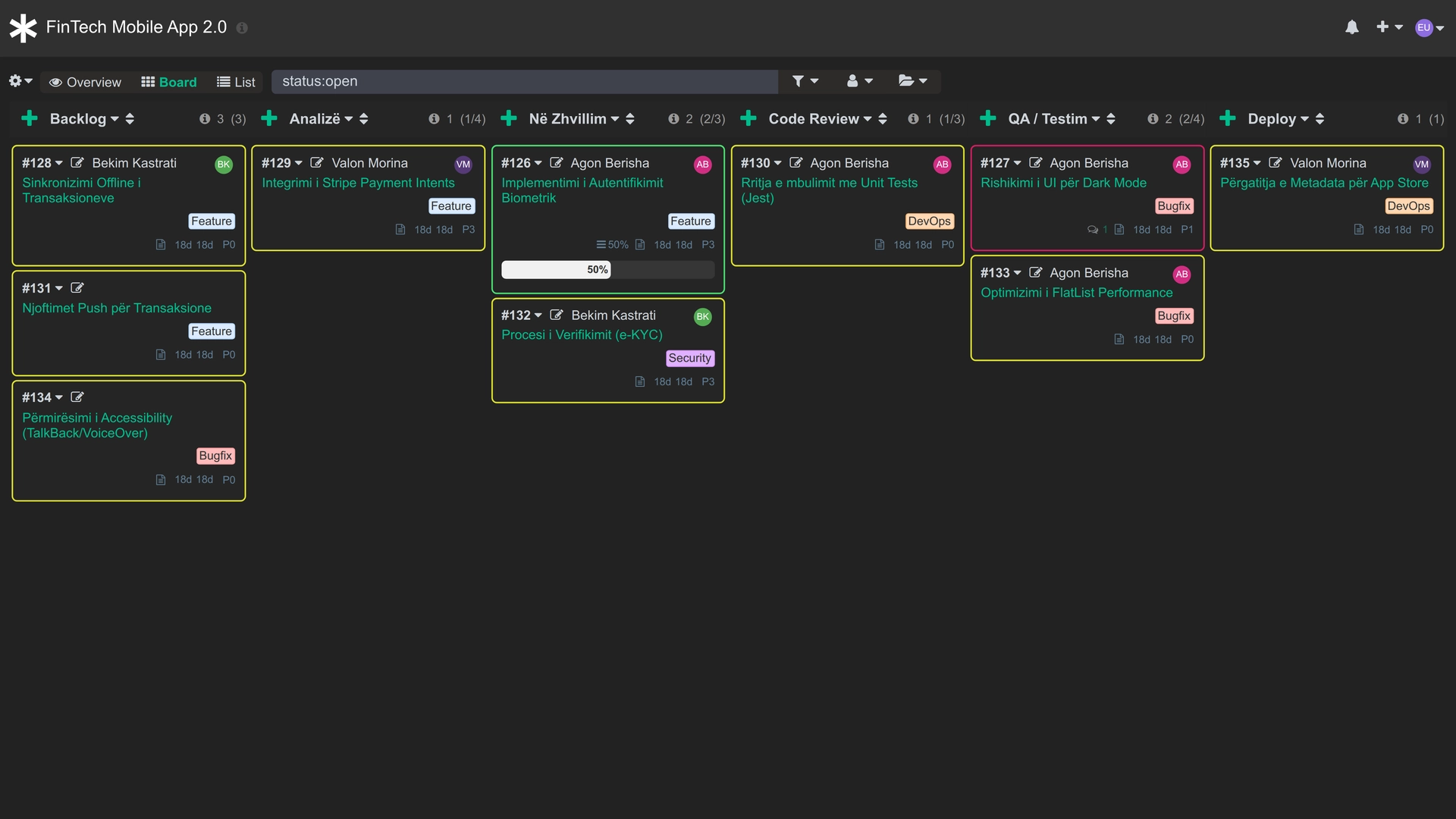1456x819 pixels.
Task: Open the edit pencil on card #126
Action: (x=557, y=162)
